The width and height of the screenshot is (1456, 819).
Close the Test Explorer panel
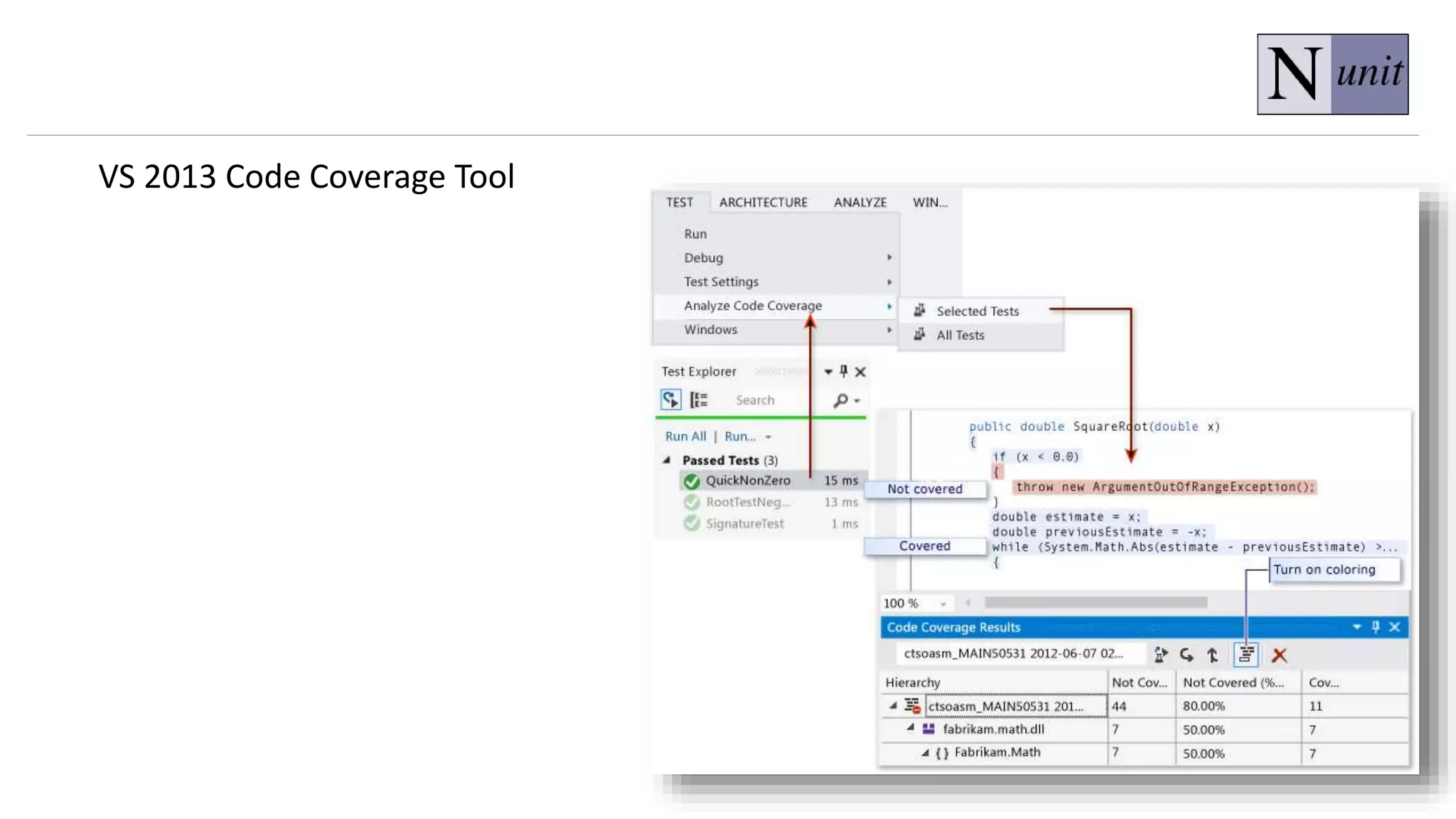[860, 372]
